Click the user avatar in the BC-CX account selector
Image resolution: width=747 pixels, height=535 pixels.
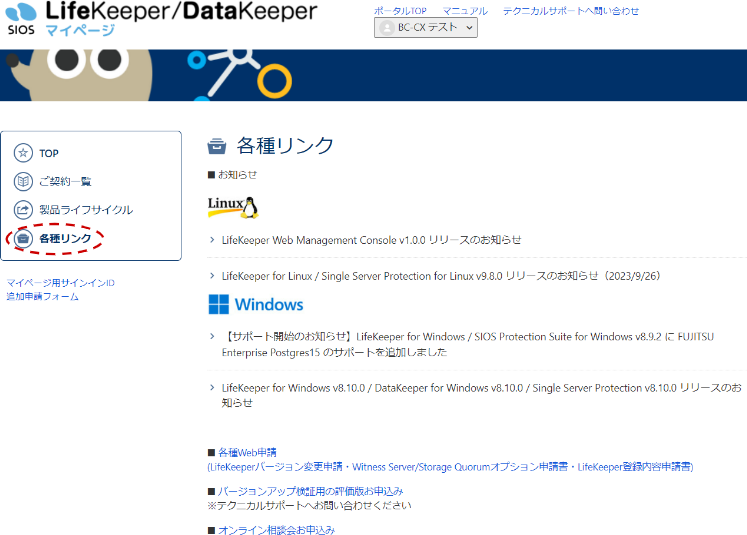click(387, 28)
